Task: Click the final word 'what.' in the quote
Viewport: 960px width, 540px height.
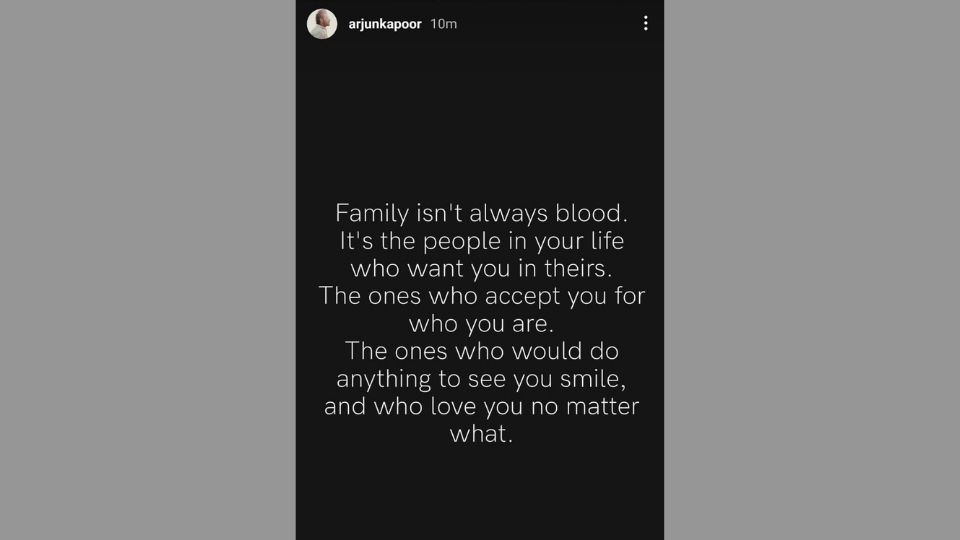Action: pyautogui.click(x=481, y=433)
